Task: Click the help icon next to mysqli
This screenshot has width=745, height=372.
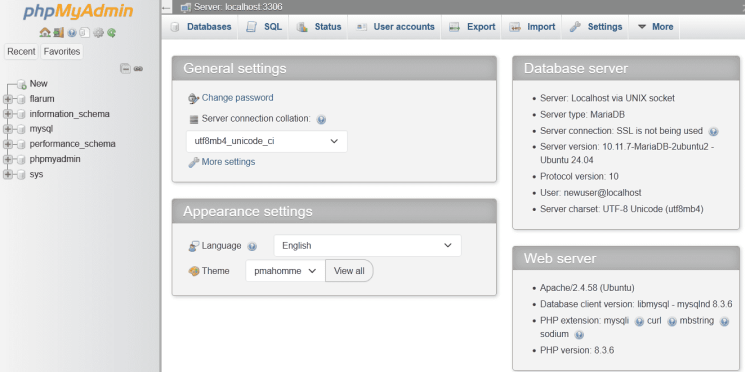Action: click(640, 322)
